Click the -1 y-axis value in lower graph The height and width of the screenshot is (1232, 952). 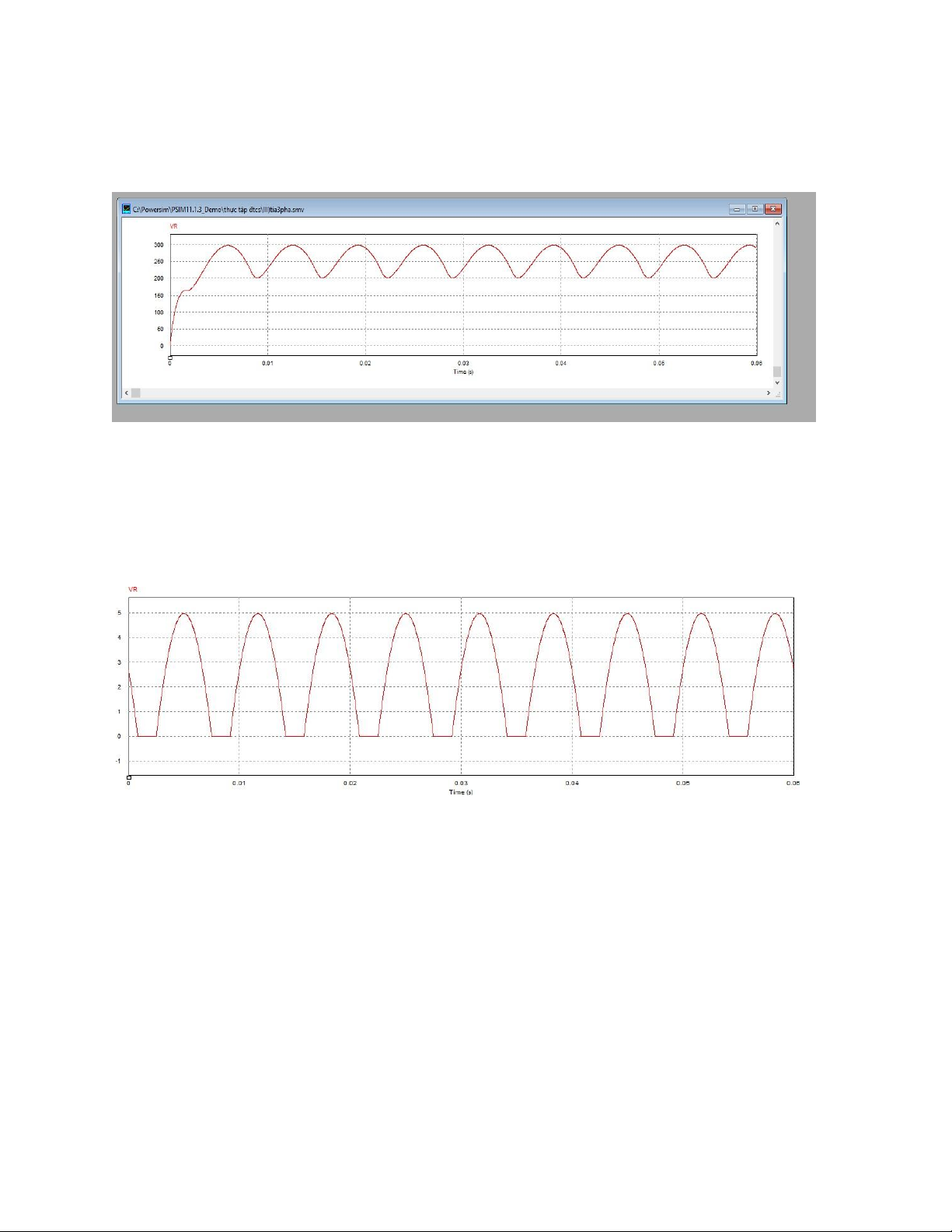point(118,761)
